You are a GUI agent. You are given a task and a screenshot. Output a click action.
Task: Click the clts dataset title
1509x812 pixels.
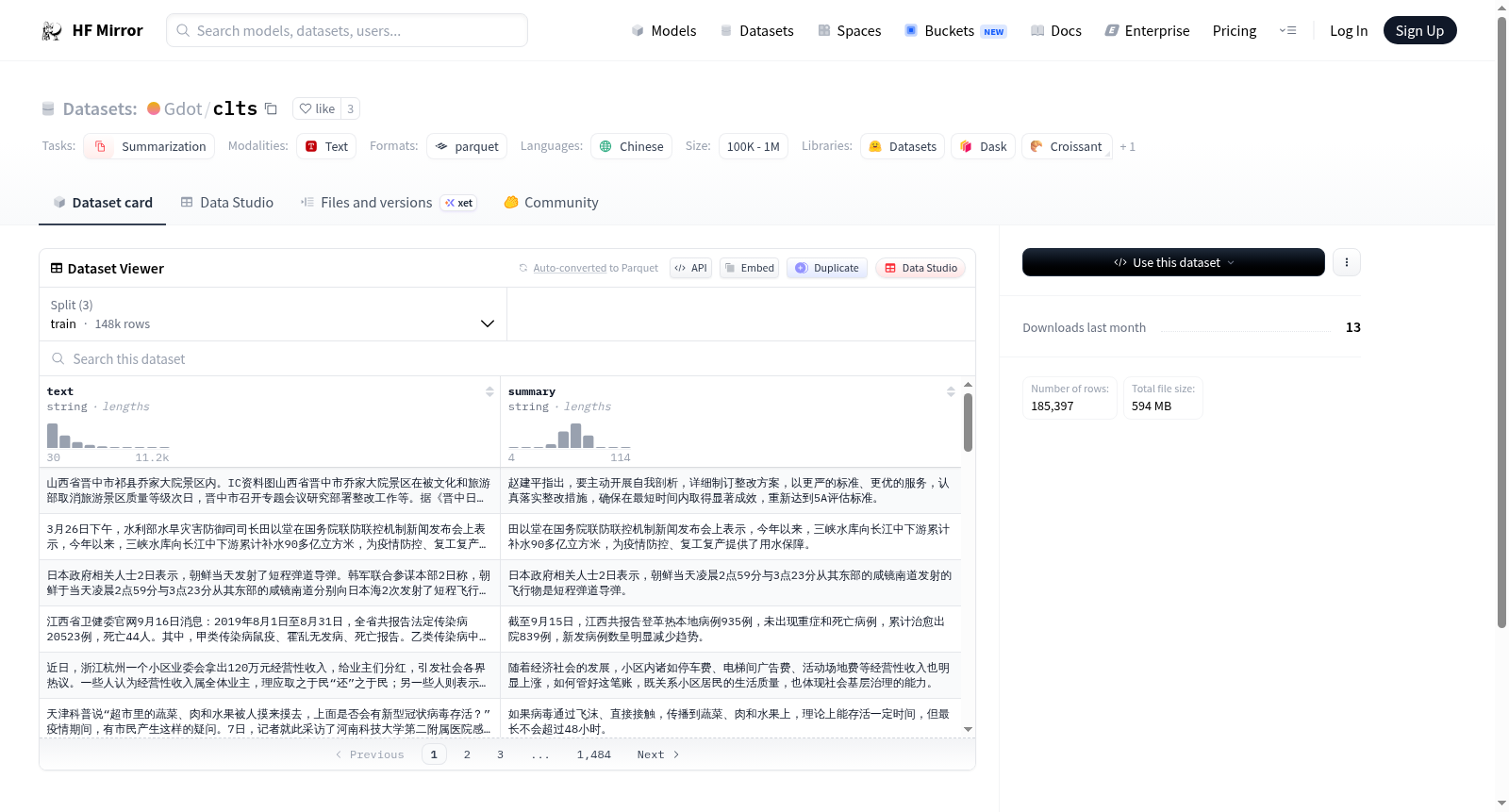tap(235, 108)
